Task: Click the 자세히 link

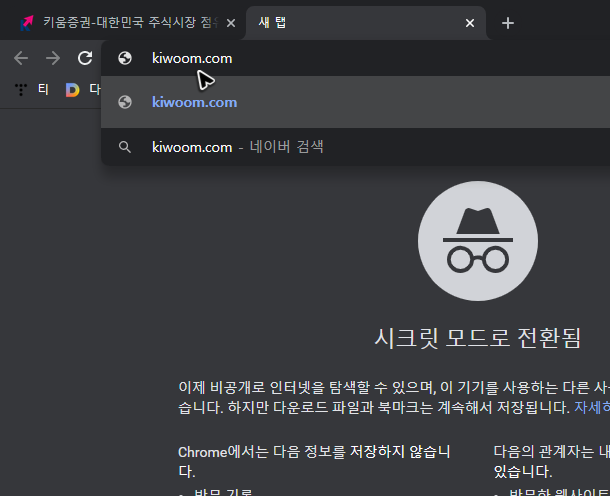Action: pos(592,407)
